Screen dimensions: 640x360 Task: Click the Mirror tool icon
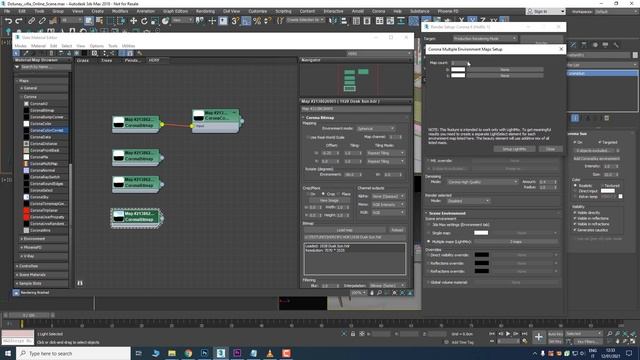pos(333,21)
